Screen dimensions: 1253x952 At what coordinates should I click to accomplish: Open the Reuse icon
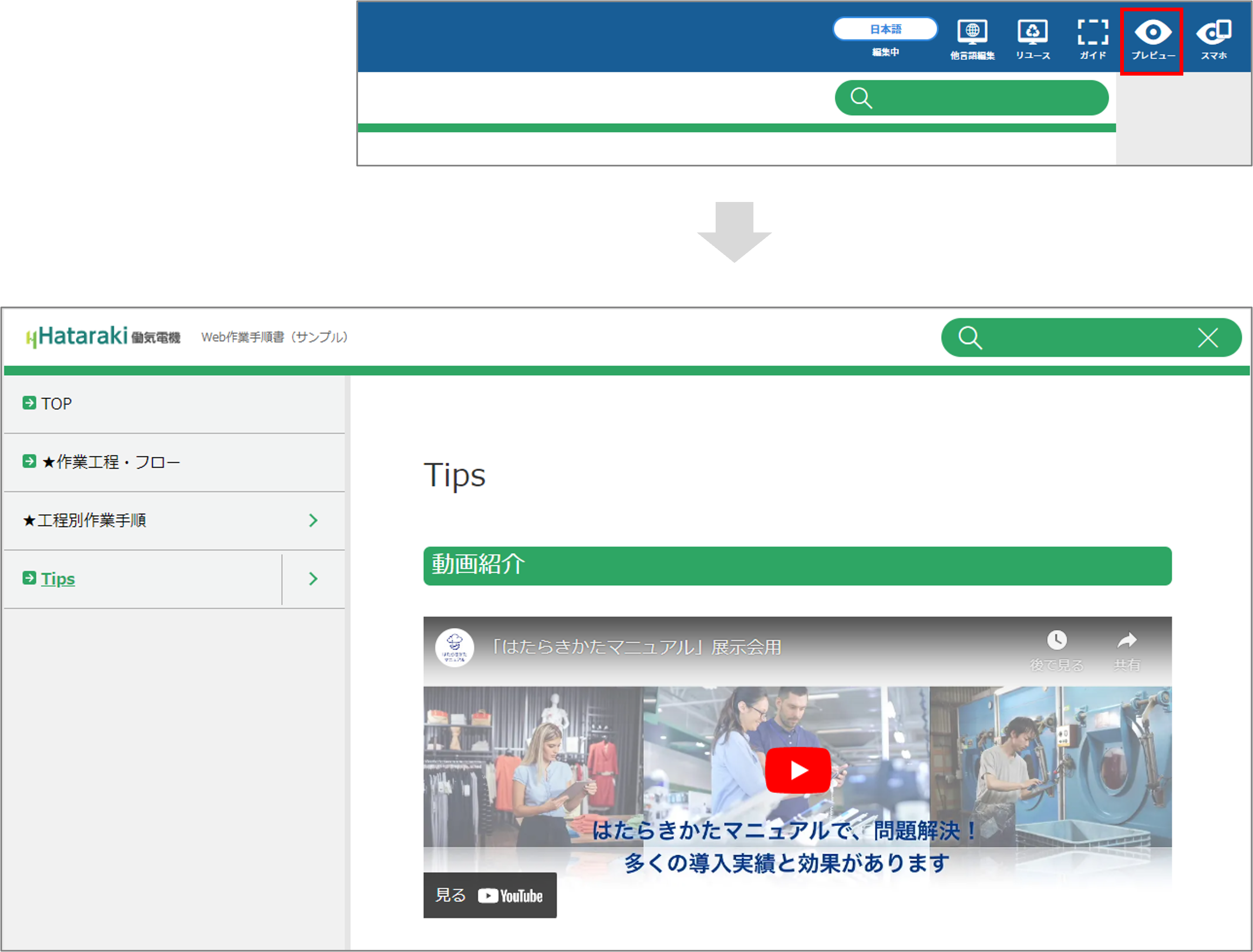coord(1032,33)
